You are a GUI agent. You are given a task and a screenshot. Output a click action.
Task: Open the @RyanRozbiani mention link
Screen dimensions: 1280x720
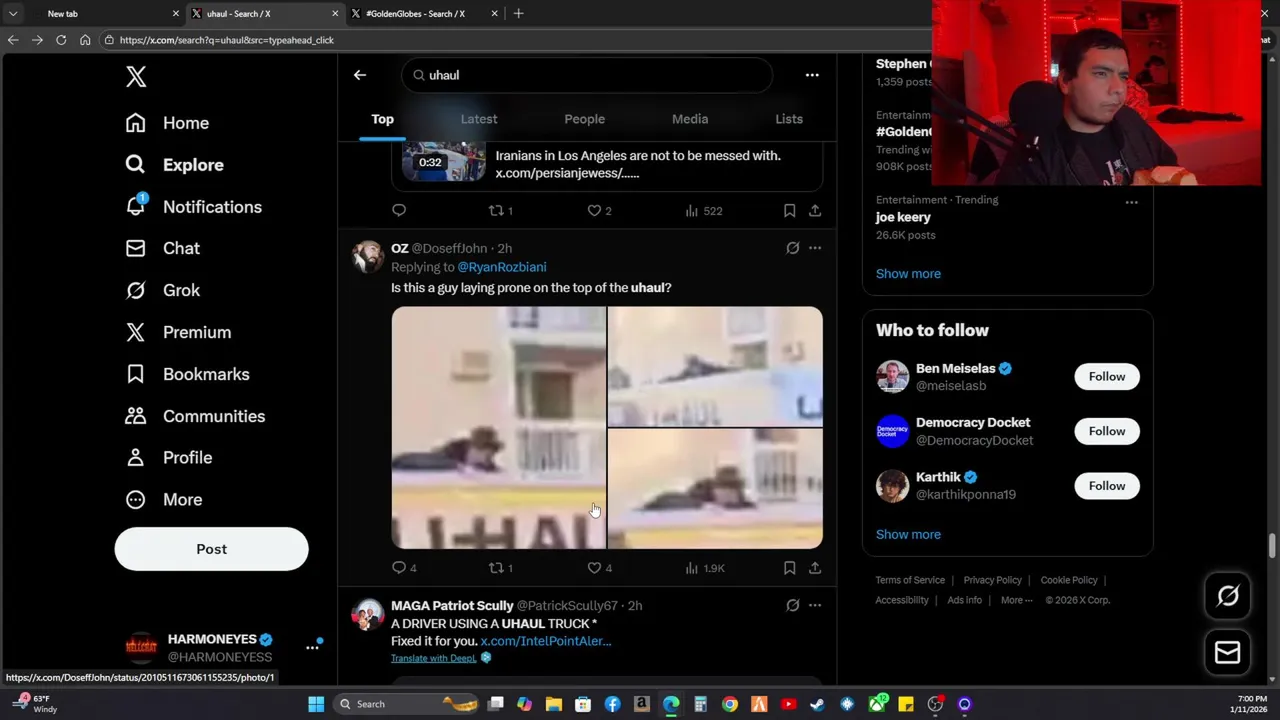502,267
